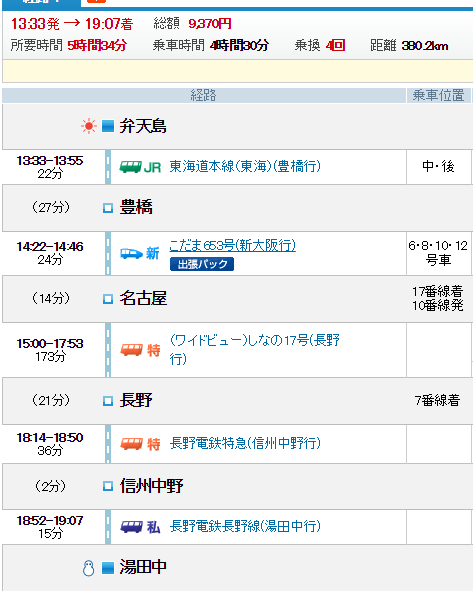Click the 距離 380.2km value

tap(425, 46)
